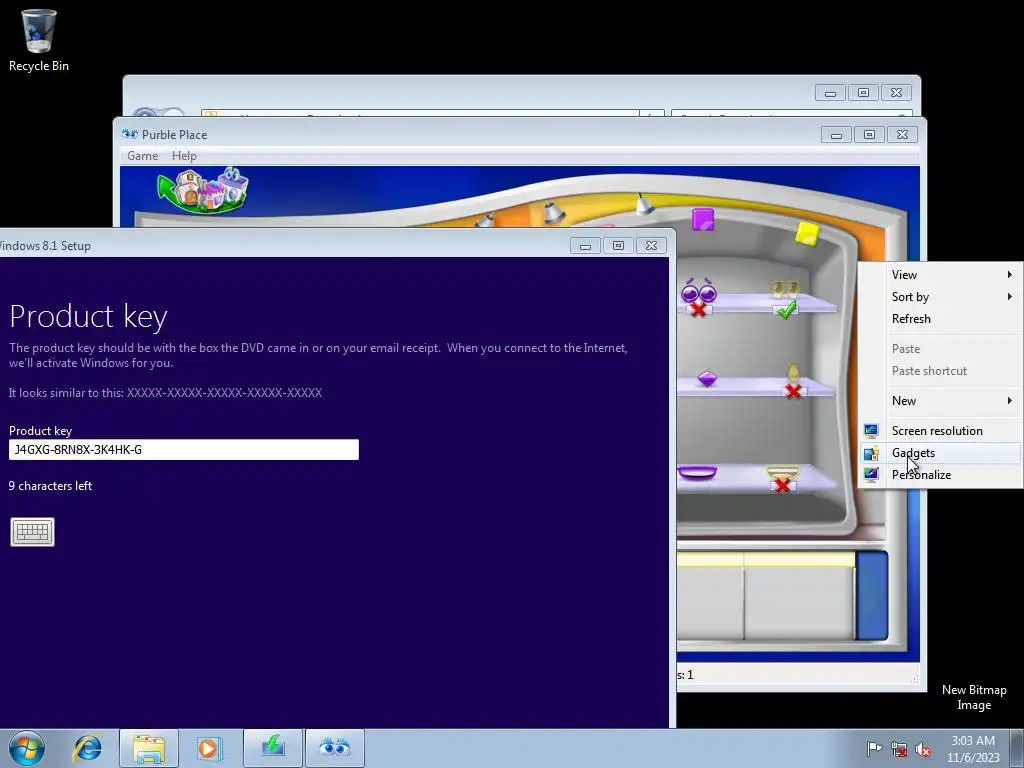1024x768 pixels.
Task: Click the Personalize icon in context menu
Action: 871,475
